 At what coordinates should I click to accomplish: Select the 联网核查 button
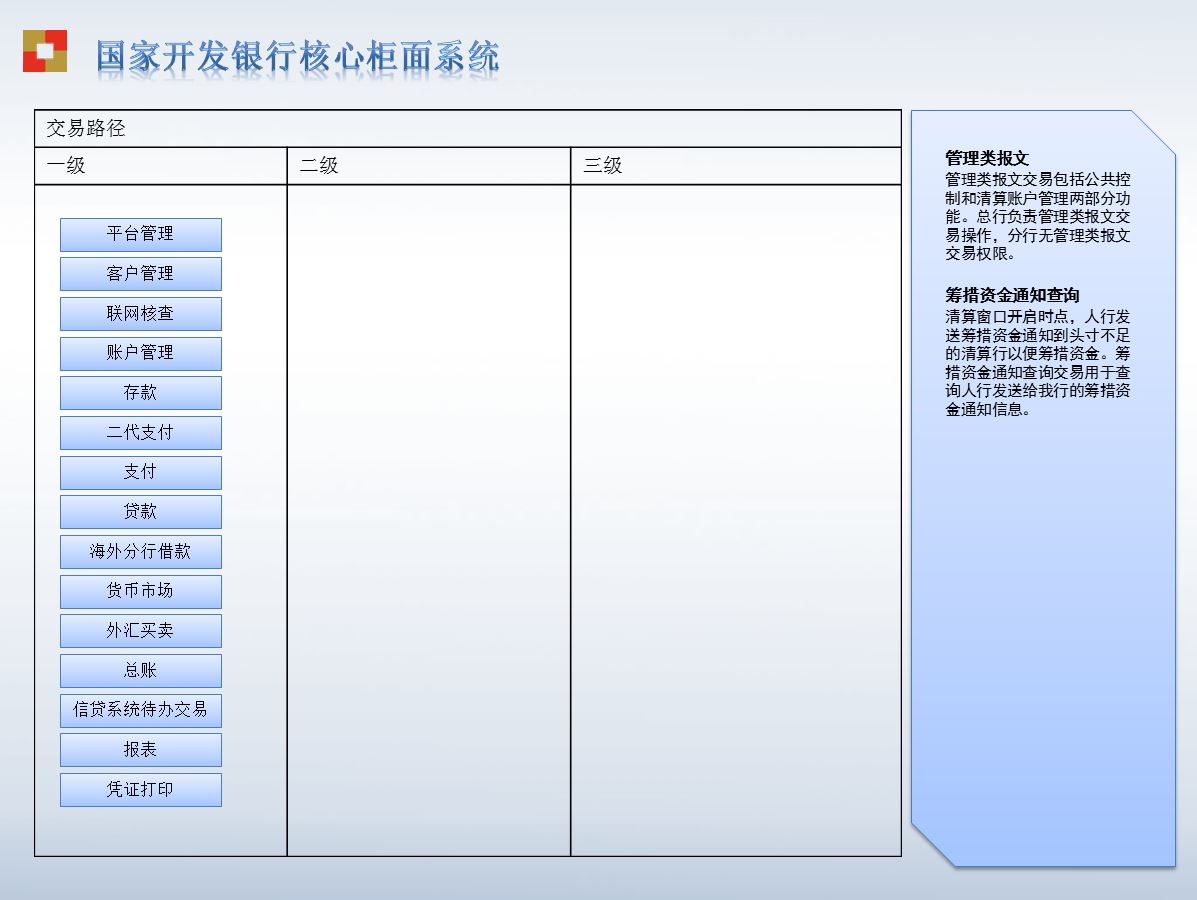140,314
